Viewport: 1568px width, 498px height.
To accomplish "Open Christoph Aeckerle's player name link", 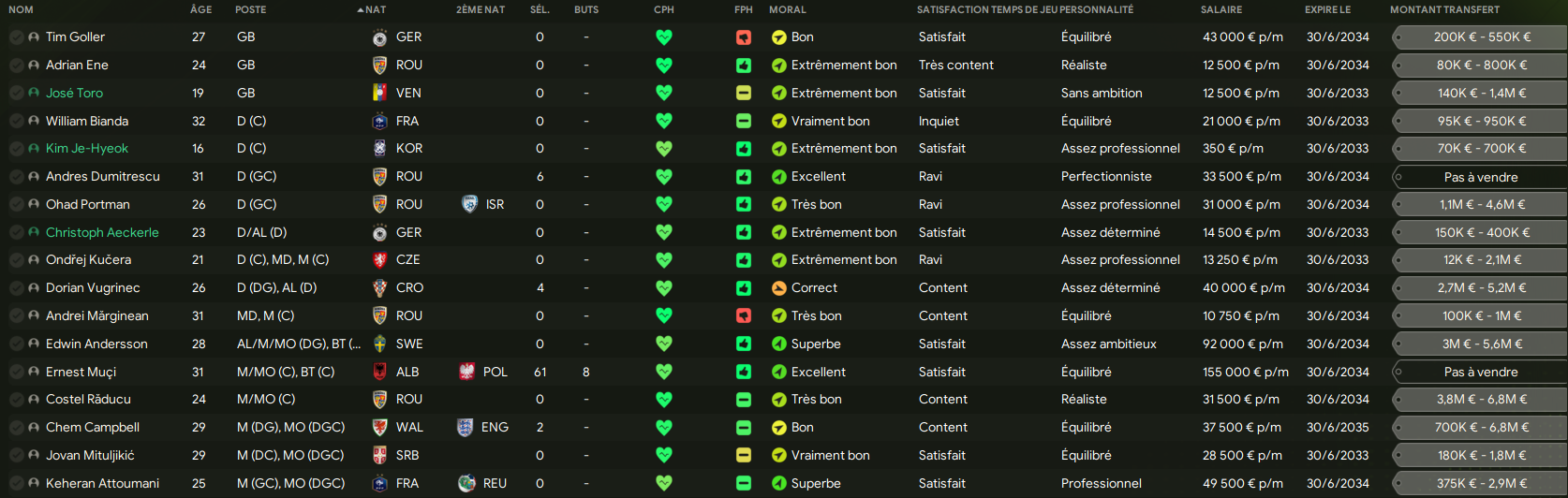I will [x=102, y=232].
